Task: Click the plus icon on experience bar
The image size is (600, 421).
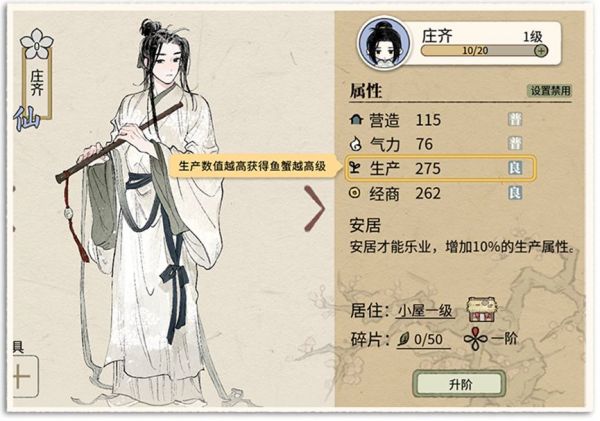Action: click(x=541, y=50)
